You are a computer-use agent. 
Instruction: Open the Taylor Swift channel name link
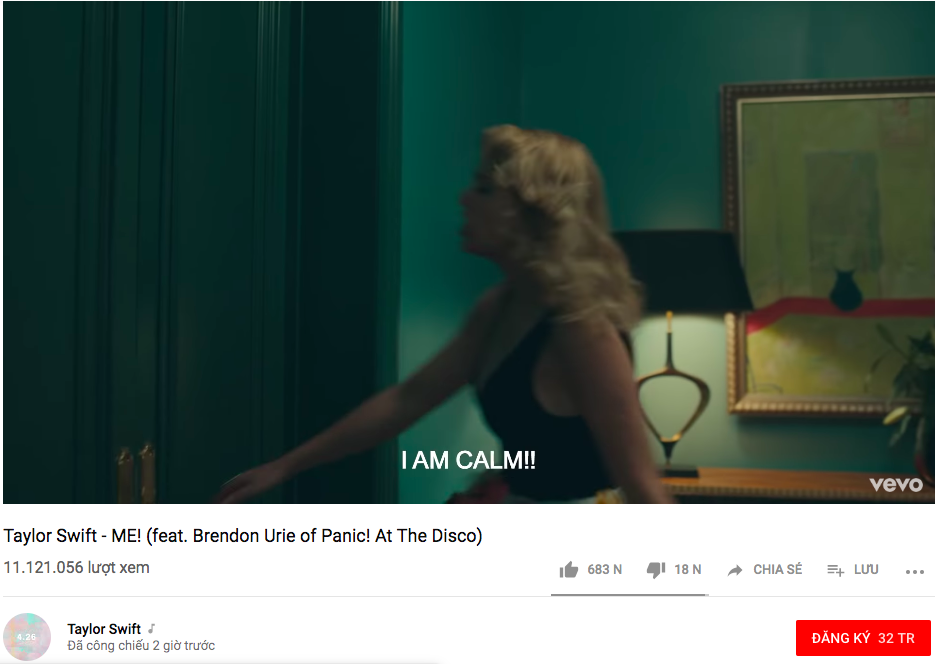(104, 629)
